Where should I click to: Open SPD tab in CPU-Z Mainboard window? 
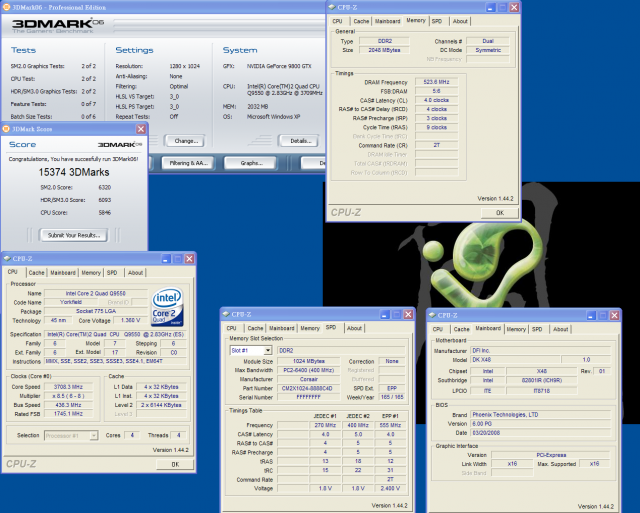(537, 329)
